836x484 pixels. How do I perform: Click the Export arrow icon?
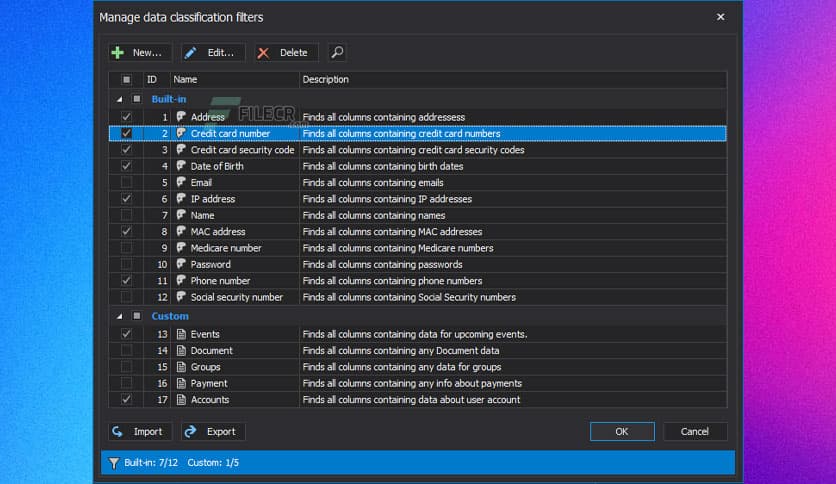coord(190,431)
